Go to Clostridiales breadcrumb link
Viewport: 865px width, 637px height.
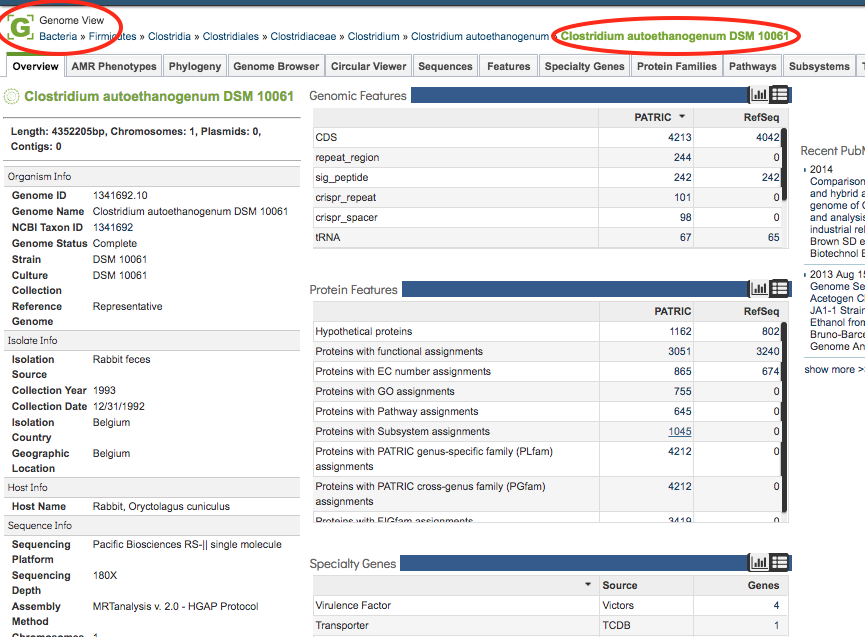[x=231, y=36]
